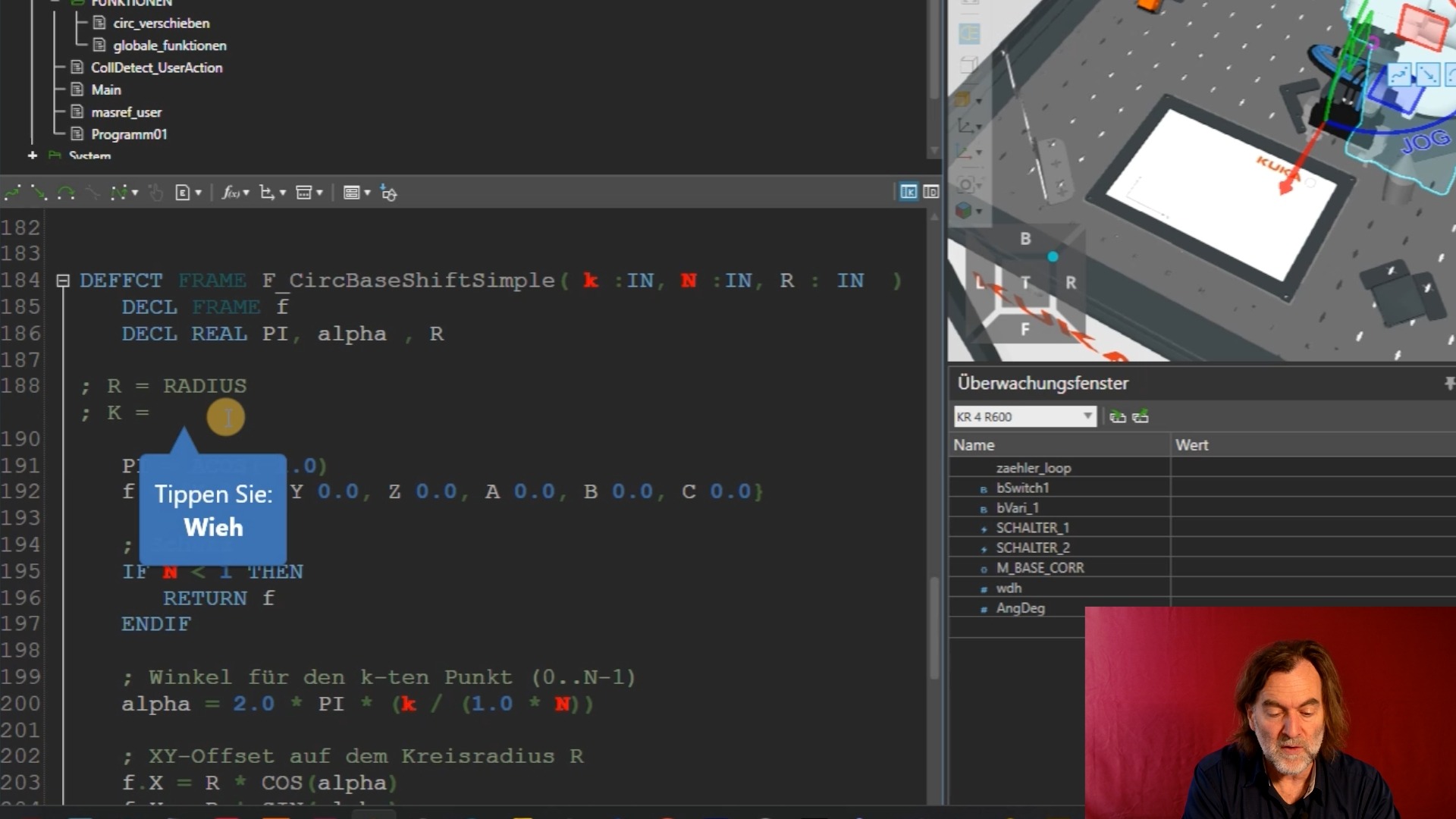The image size is (1456, 819).
Task: Select the M_BASE_CORR watch variable
Action: [1040, 568]
